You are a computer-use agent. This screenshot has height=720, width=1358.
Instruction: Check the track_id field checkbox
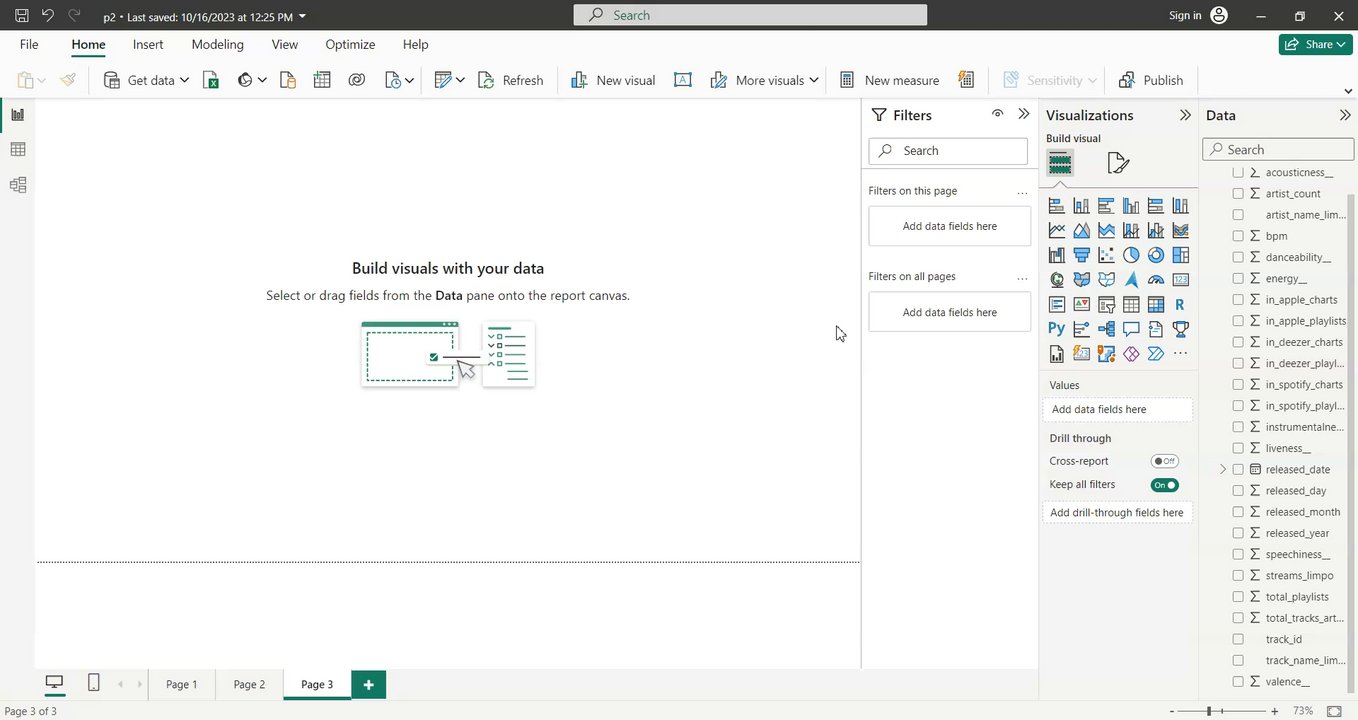point(1238,639)
